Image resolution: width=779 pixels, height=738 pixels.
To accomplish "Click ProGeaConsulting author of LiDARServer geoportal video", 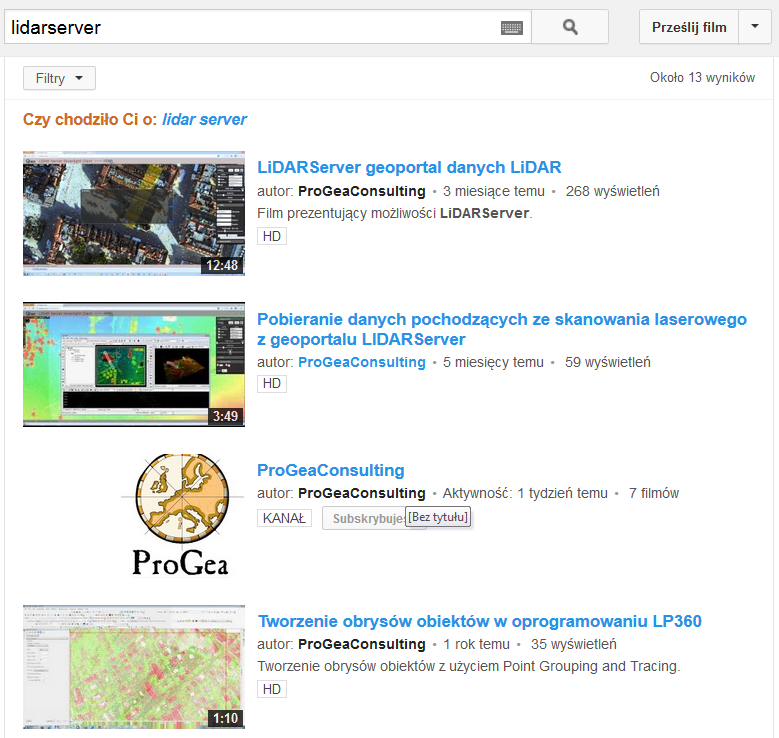I will (x=362, y=191).
